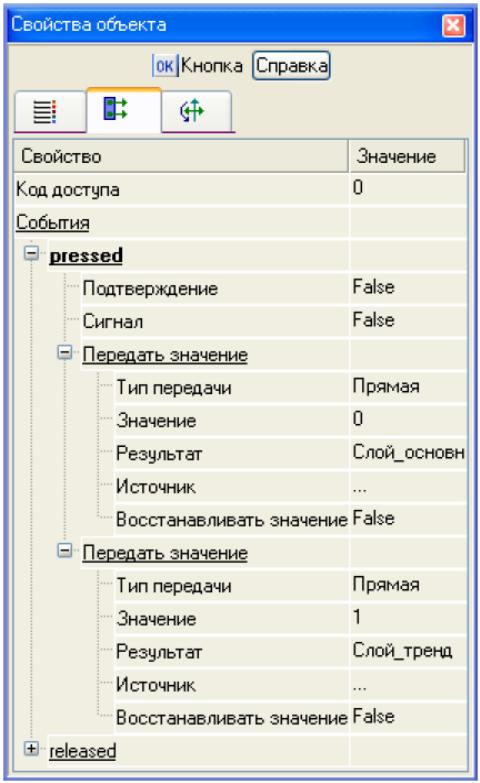Image resolution: width=480 pixels, height=783 pixels.
Task: Select the released event label
Action: click(x=82, y=751)
